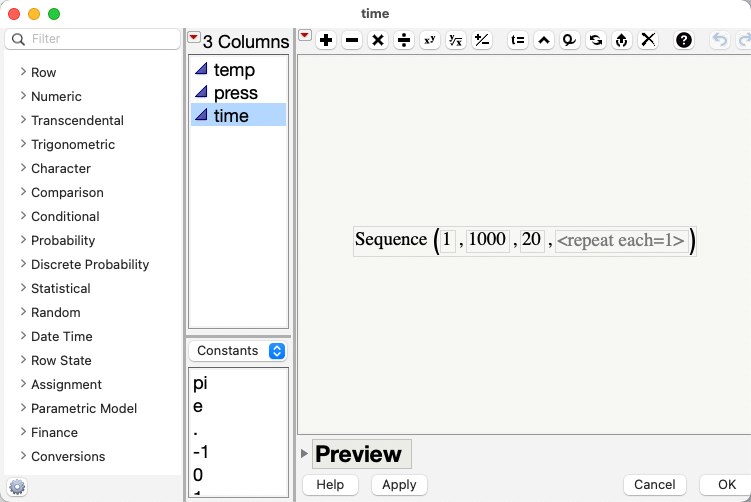Insert the root operator
This screenshot has width=751, height=502.
pos(456,40)
